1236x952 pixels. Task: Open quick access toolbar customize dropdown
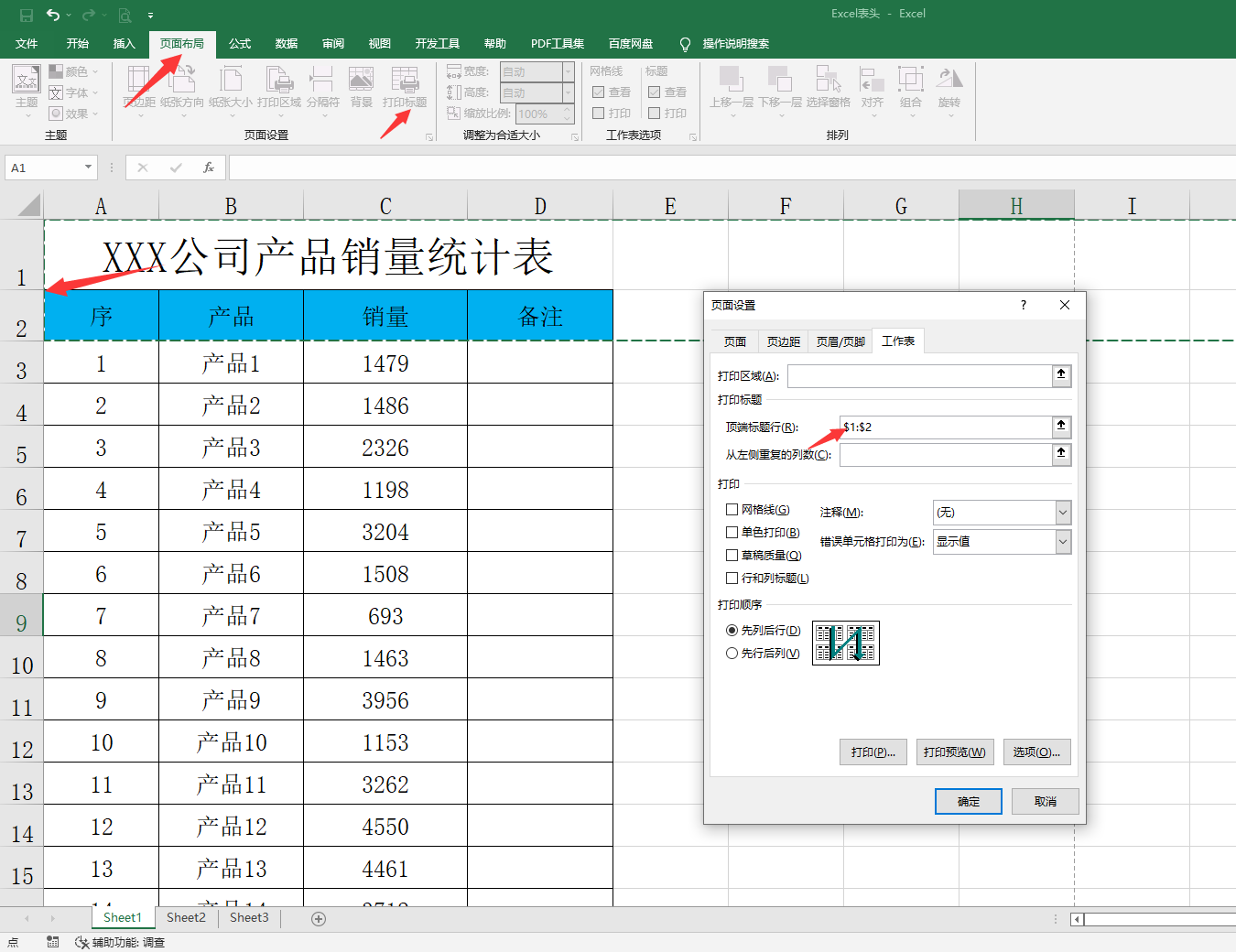pos(150,16)
